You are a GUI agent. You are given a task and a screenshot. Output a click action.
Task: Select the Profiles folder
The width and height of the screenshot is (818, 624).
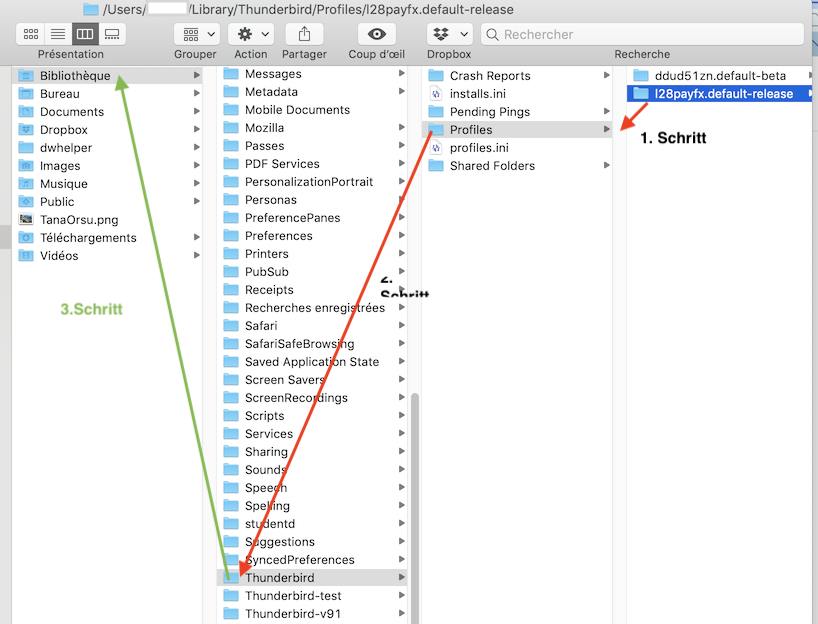[516, 130]
